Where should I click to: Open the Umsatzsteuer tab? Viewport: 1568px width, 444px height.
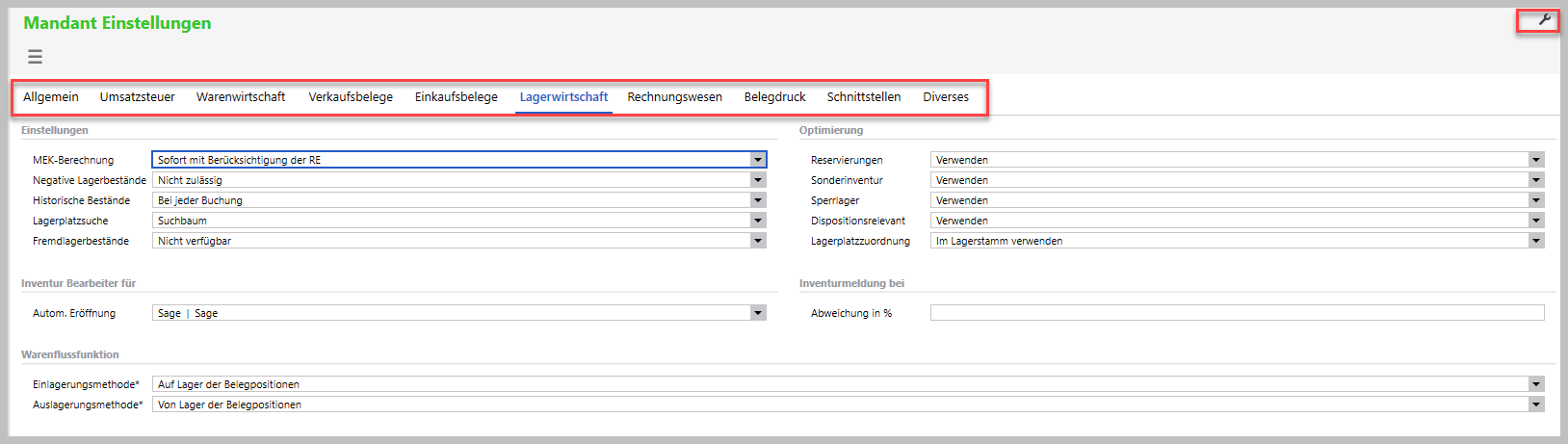(137, 97)
